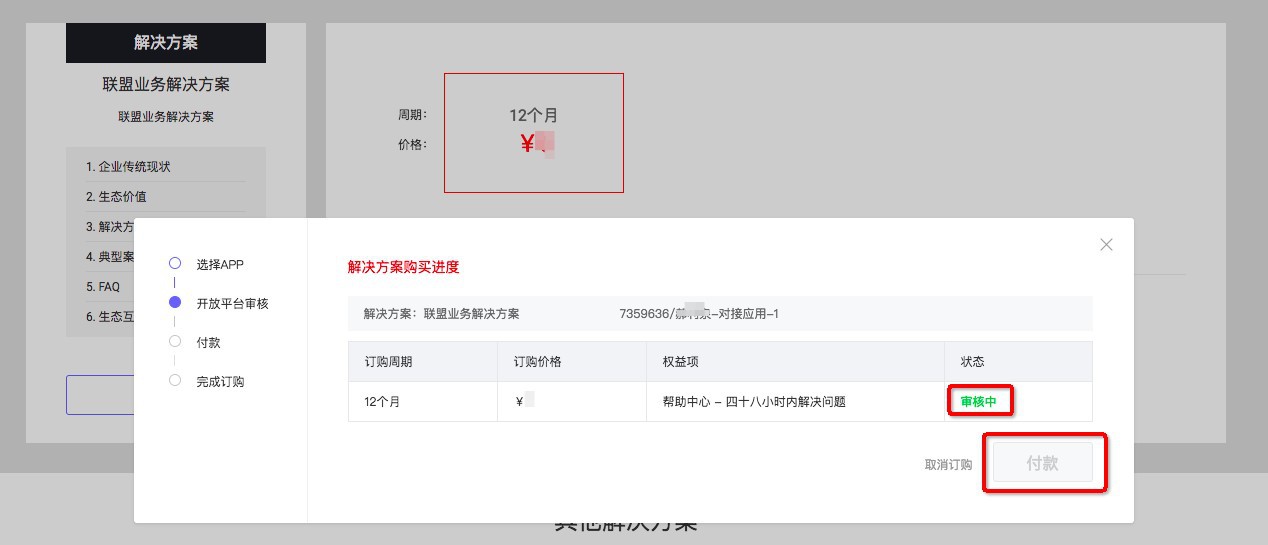
Task: Click 取消订购 to cancel the order
Action: click(x=948, y=465)
